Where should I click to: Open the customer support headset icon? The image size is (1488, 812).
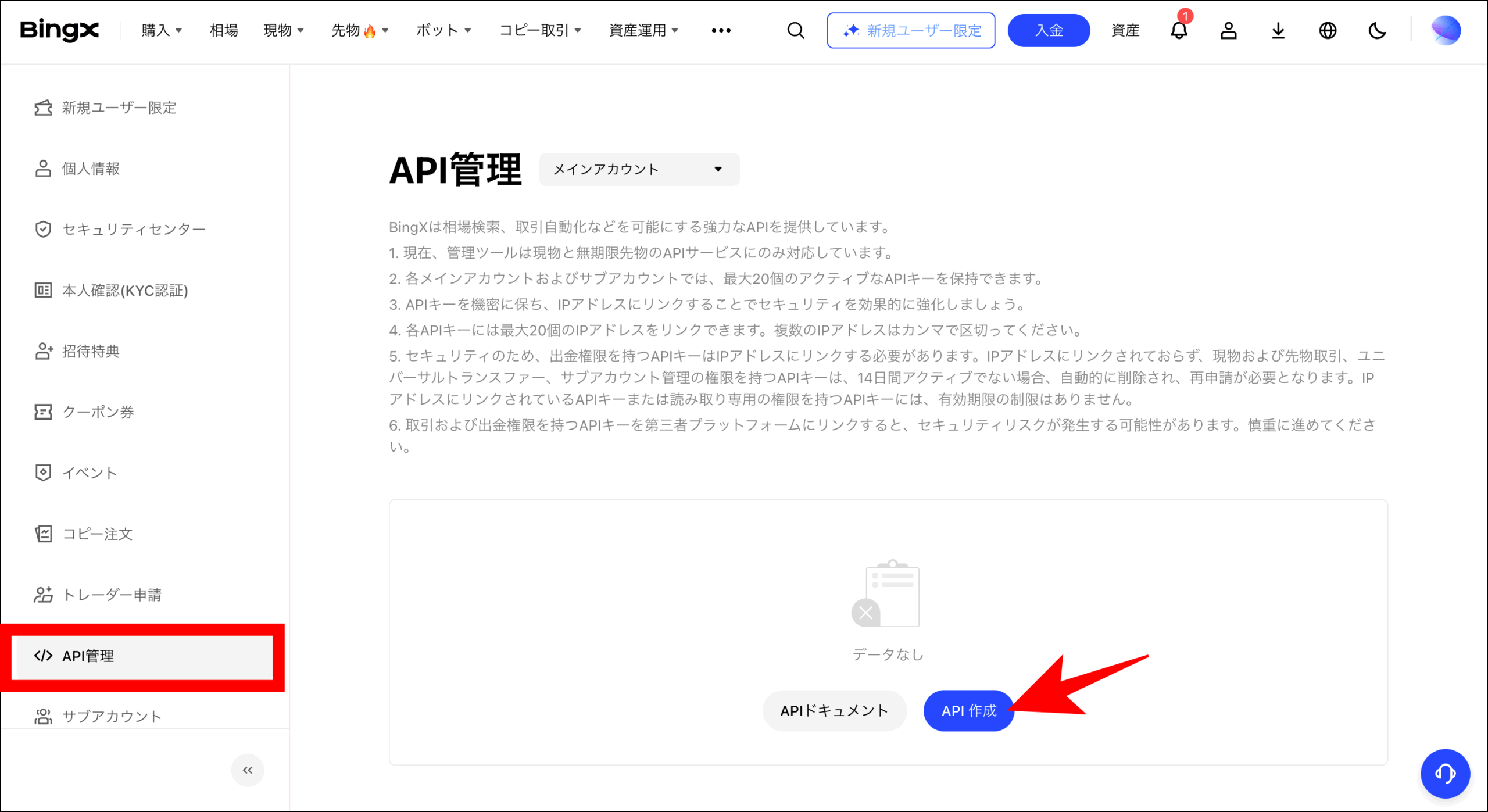tap(1445, 773)
